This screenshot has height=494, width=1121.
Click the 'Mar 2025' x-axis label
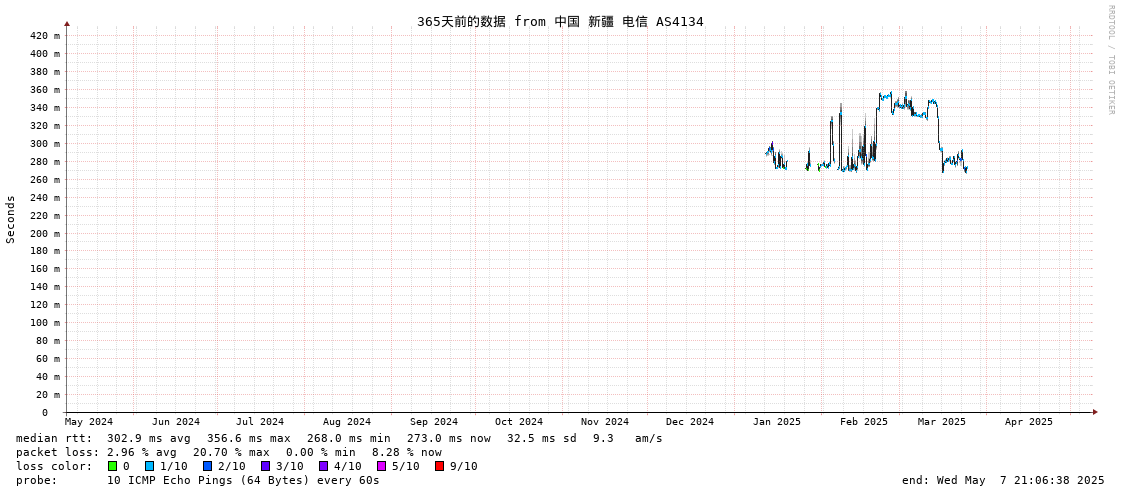coord(942,422)
